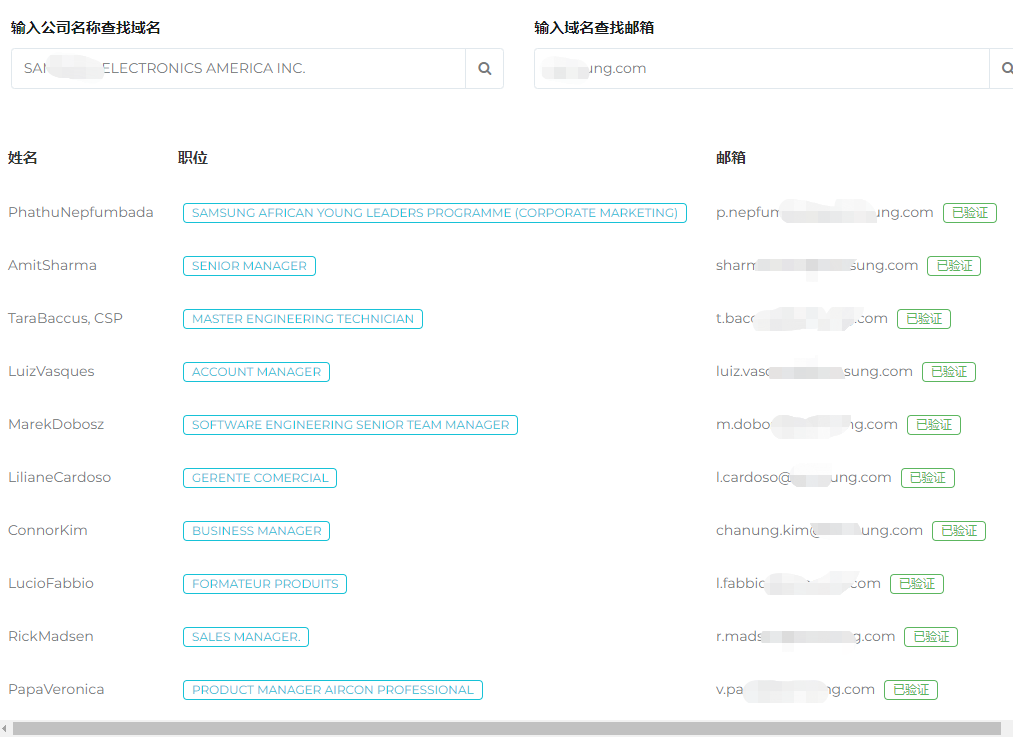Click the 已验证 badge in the SENIOR MANAGER row
The width and height of the screenshot is (1013, 745).
(x=954, y=266)
